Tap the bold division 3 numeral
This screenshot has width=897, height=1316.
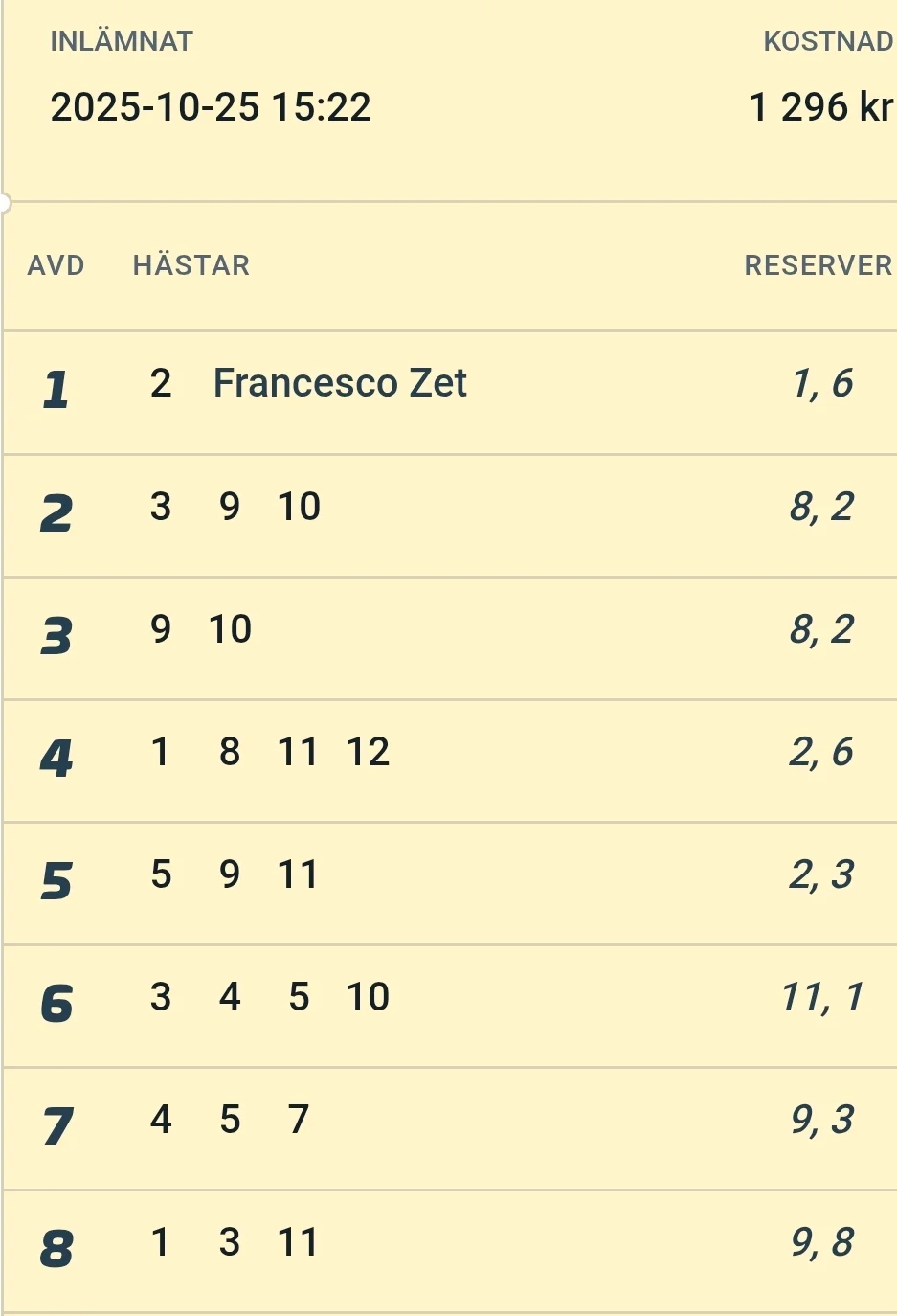tap(56, 636)
